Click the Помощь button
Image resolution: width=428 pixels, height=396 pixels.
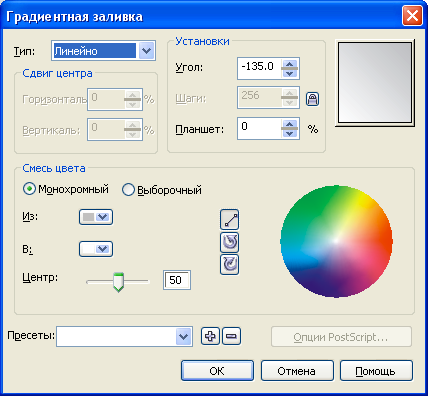click(376, 370)
